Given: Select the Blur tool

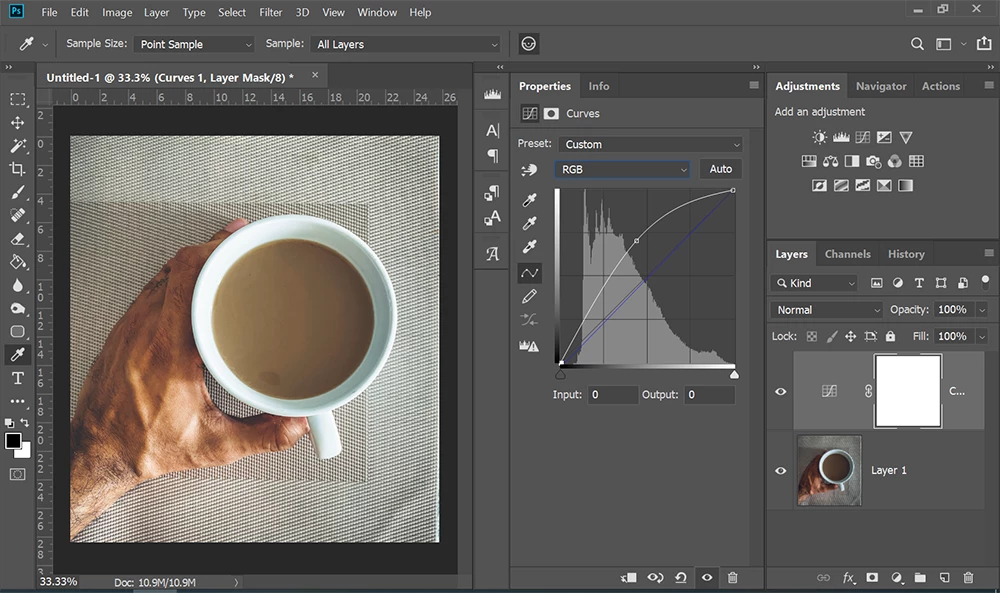Looking at the screenshot, I should pyautogui.click(x=18, y=285).
